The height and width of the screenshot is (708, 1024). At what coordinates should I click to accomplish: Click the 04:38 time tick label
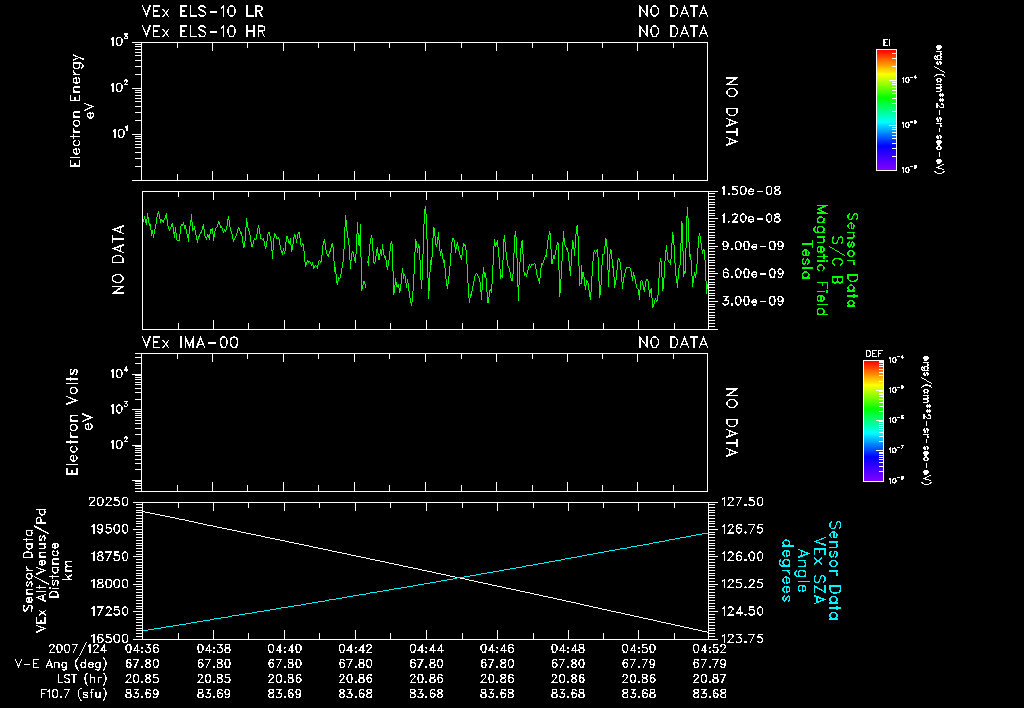214,650
